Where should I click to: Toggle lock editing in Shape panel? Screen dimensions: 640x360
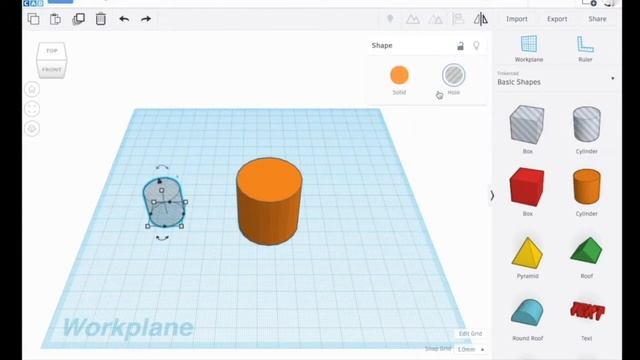[x=460, y=46]
